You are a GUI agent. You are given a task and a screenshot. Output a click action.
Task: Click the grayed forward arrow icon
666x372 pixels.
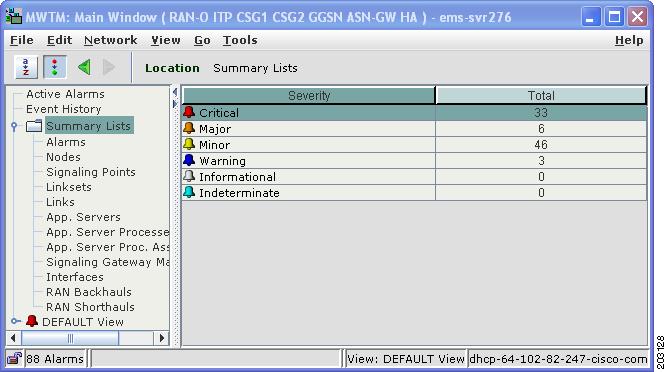[x=109, y=67]
